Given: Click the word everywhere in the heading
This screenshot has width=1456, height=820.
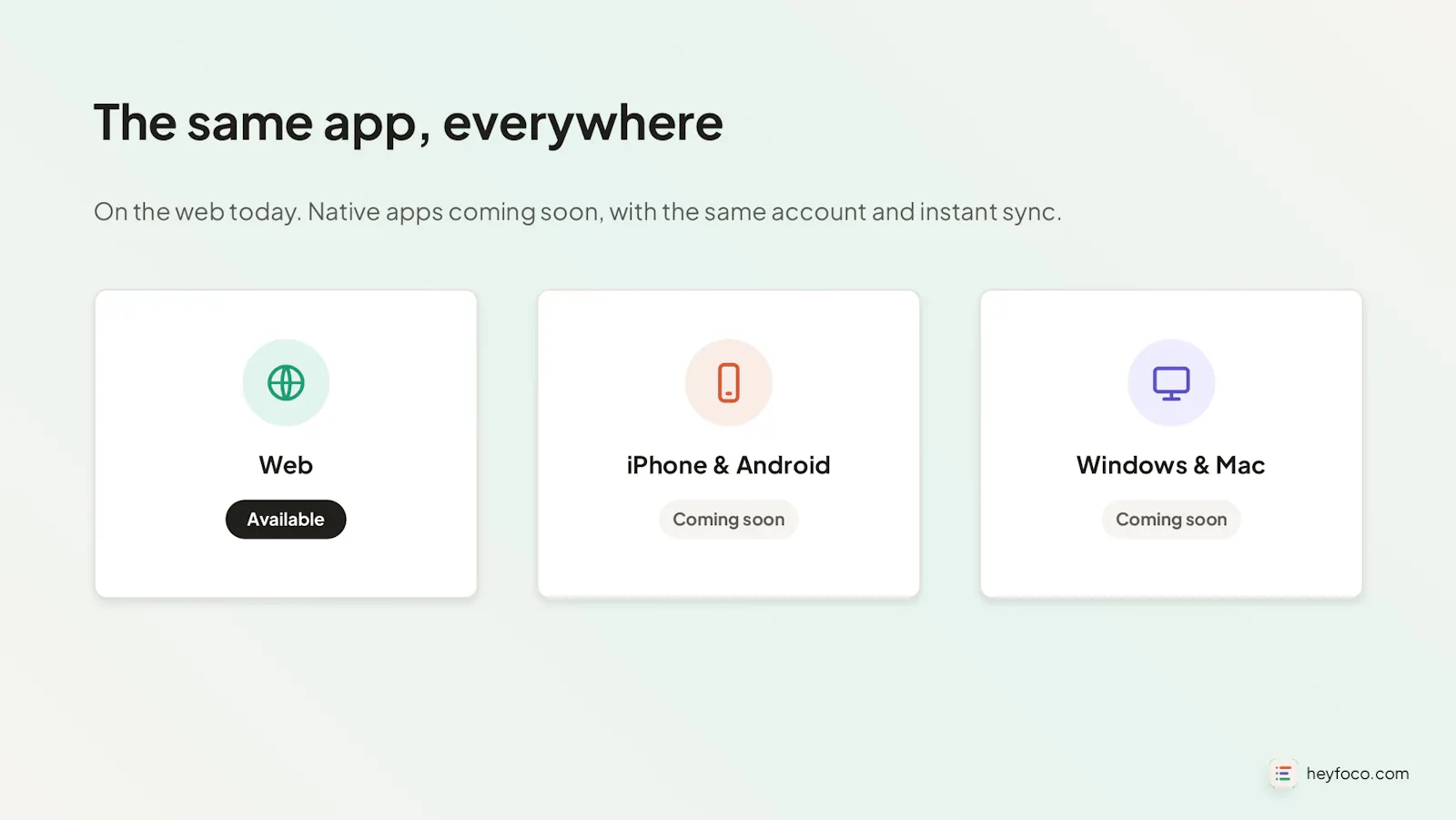Looking at the screenshot, I should pyautogui.click(x=582, y=124).
